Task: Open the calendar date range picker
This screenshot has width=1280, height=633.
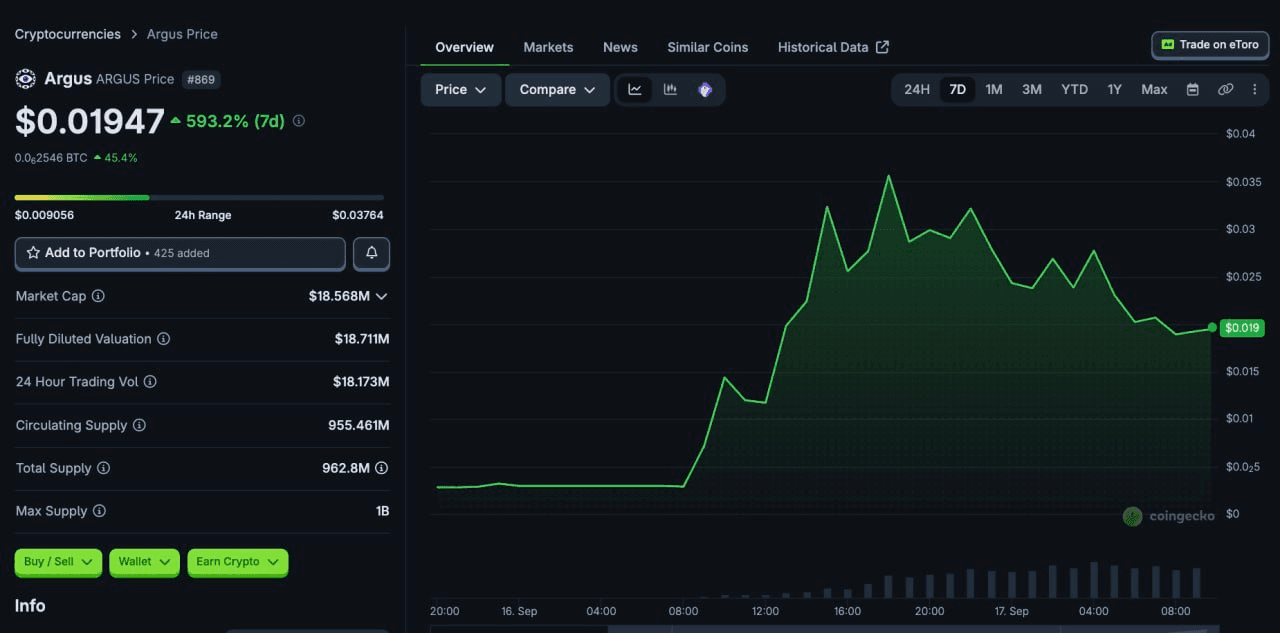Action: 1192,90
